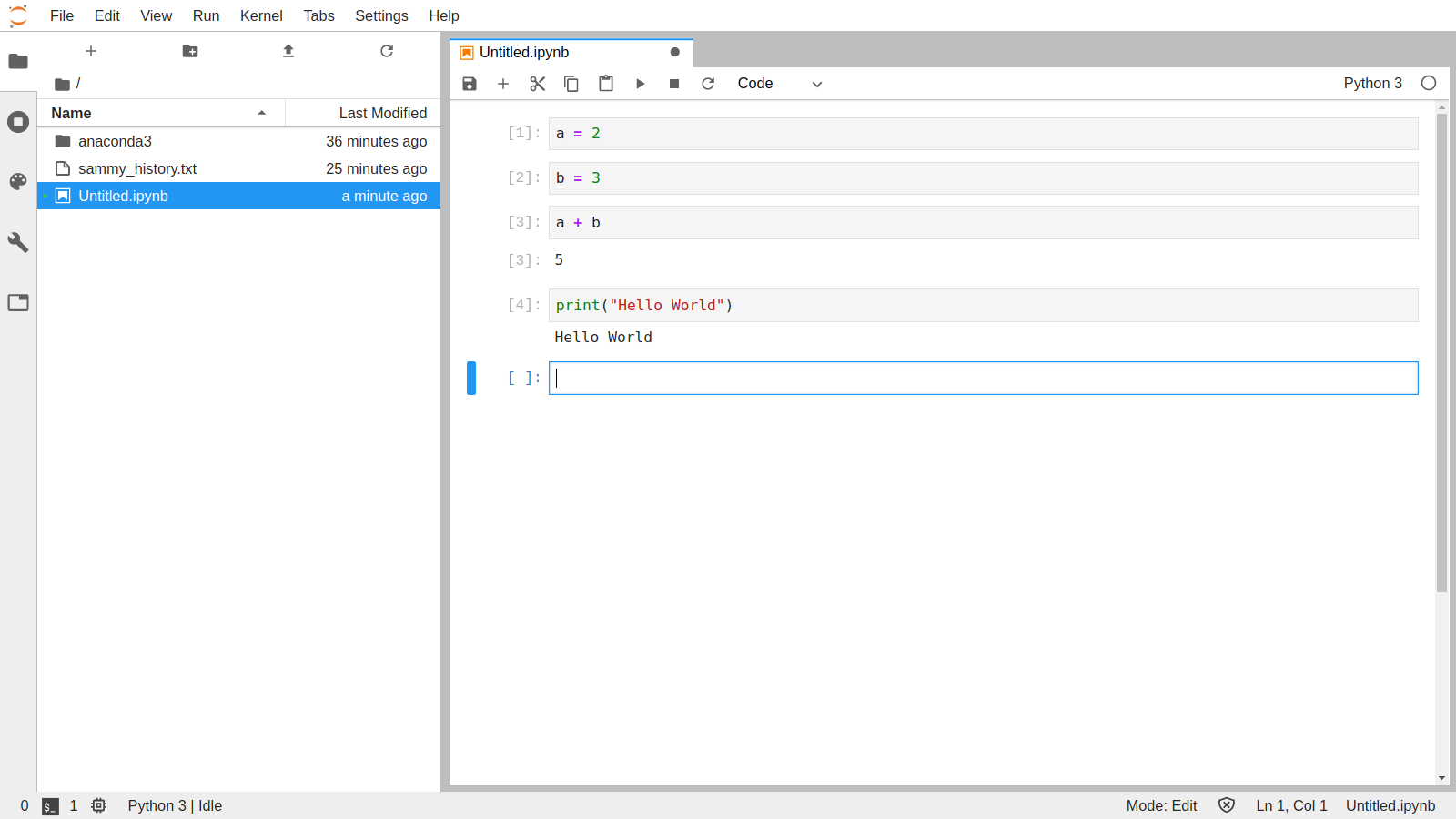Click the cell containing a + b

983,223
